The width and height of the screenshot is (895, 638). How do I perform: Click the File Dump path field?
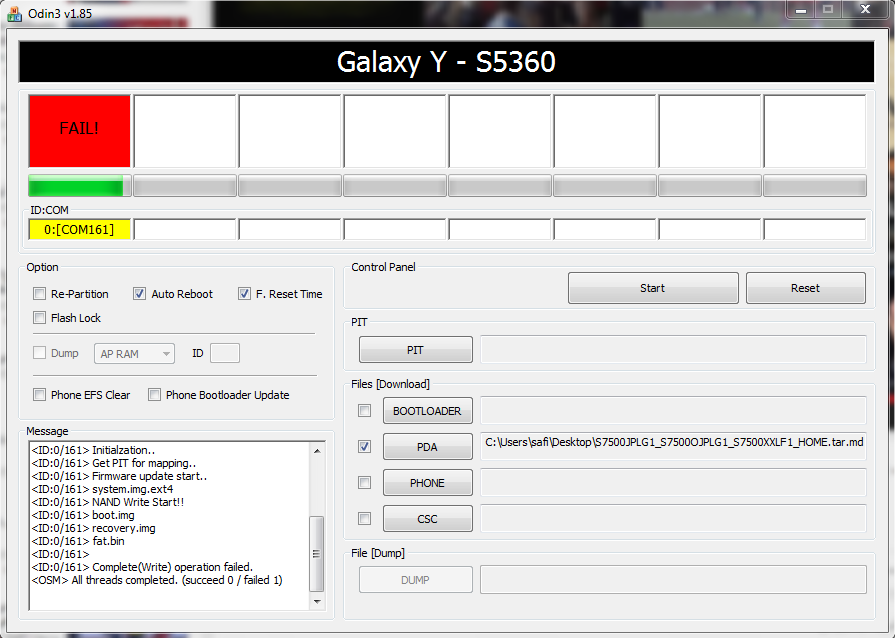pyautogui.click(x=674, y=580)
